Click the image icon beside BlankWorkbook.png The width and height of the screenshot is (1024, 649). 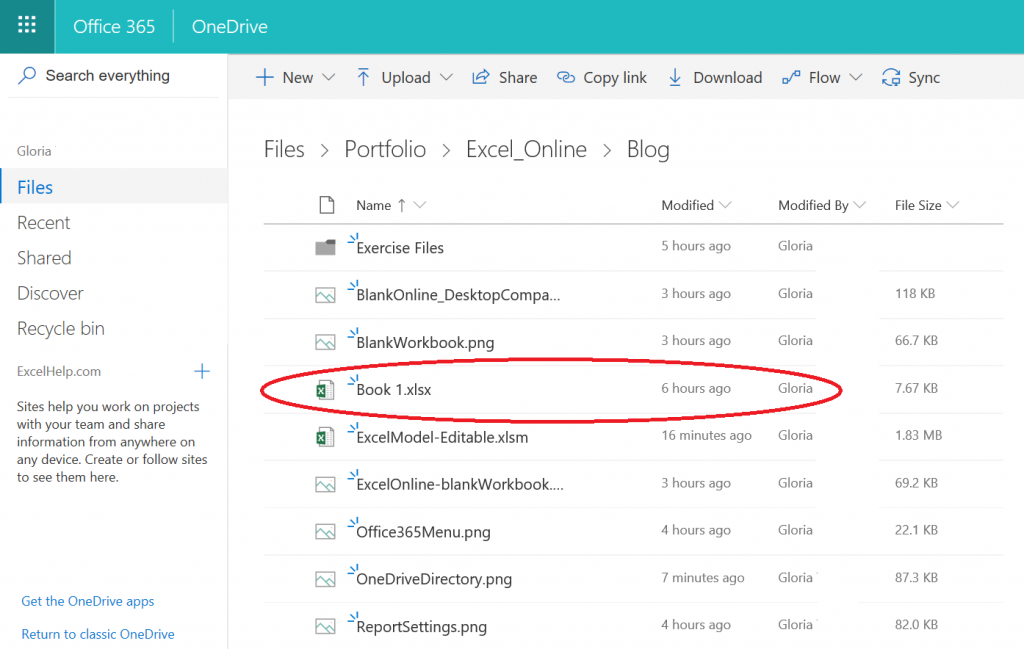coord(325,342)
